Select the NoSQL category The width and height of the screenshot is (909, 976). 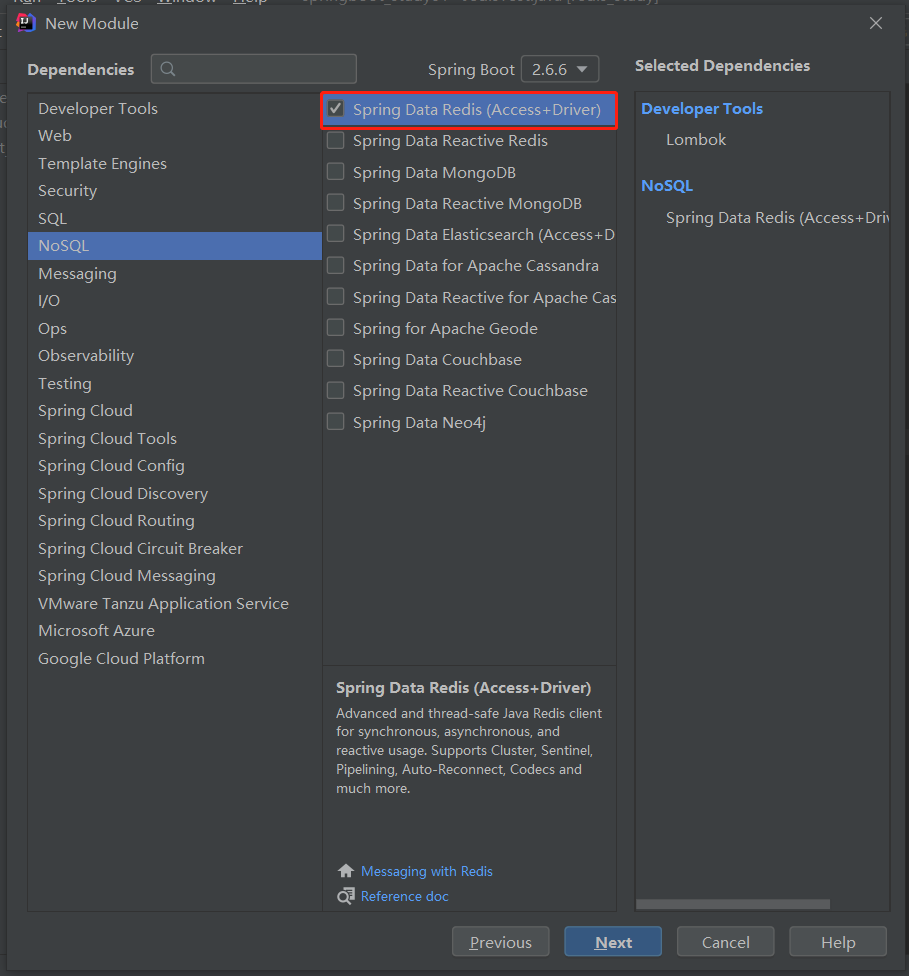[x=175, y=246]
